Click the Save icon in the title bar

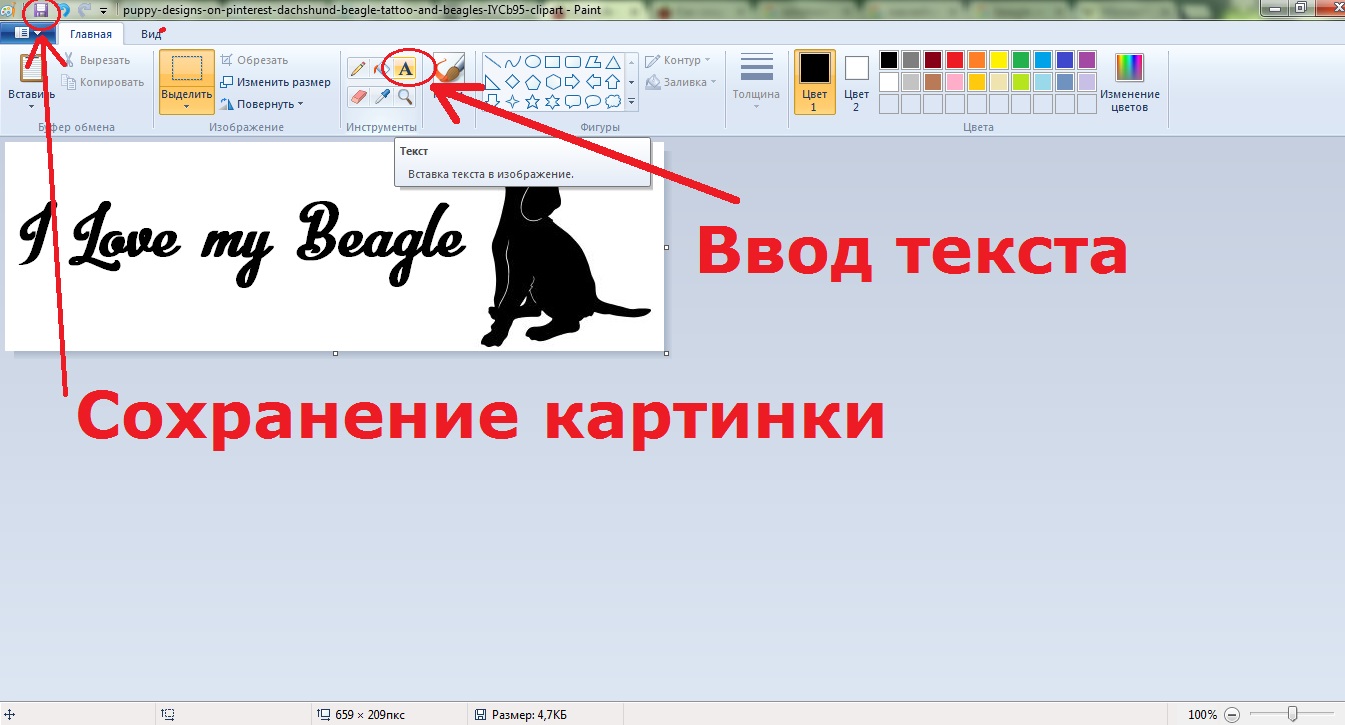click(x=41, y=10)
